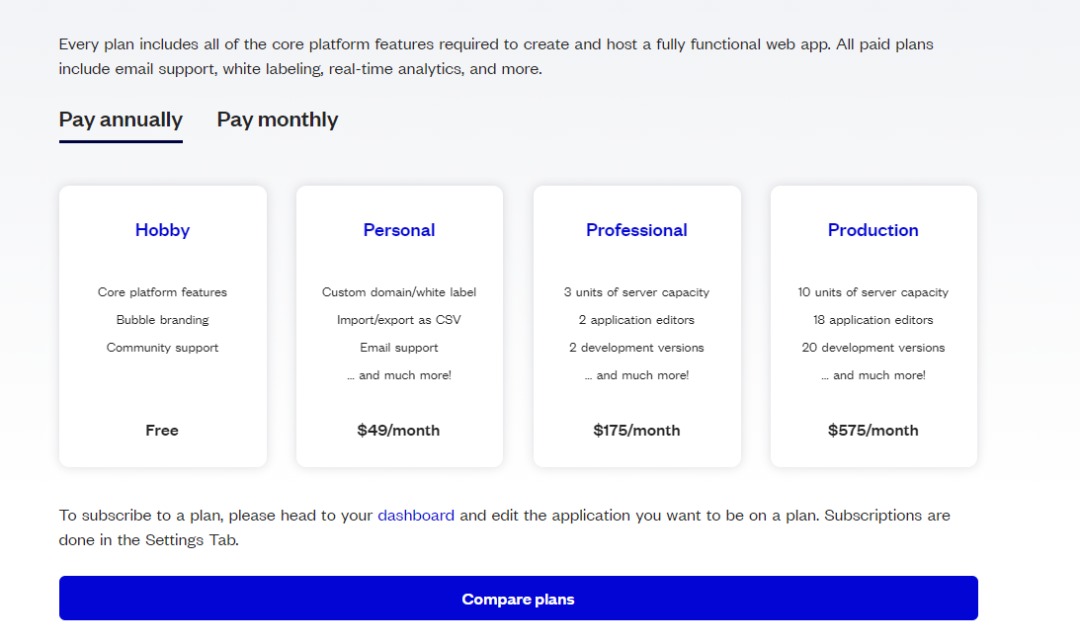The width and height of the screenshot is (1080, 644).
Task: Open the dashboard link
Action: pyautogui.click(x=416, y=516)
